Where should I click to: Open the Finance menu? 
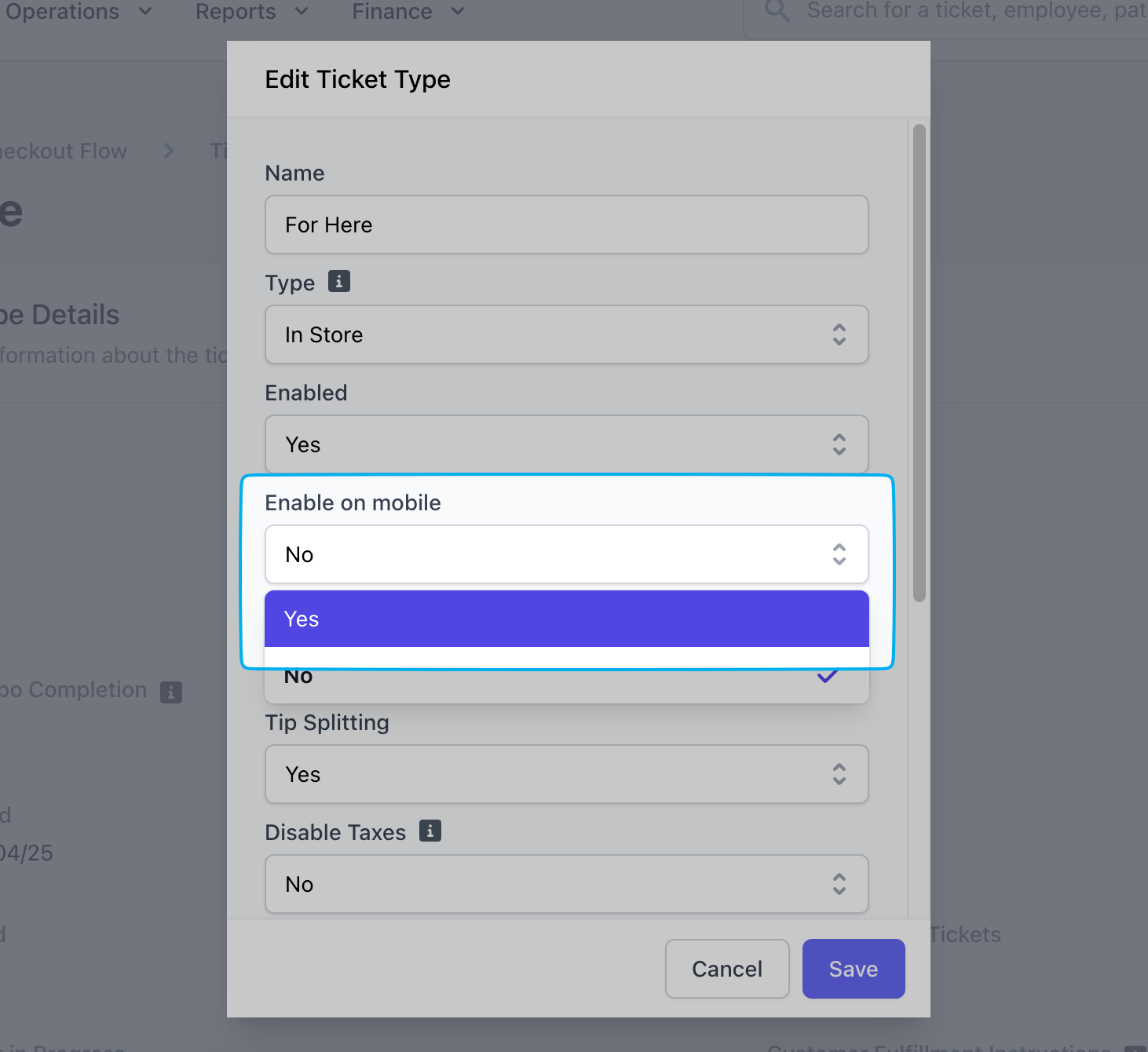[408, 12]
